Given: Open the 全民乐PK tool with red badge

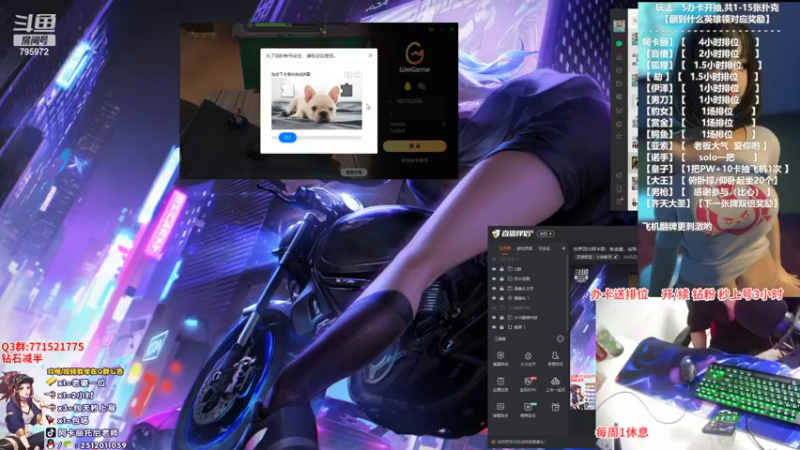Looking at the screenshot, I should coord(528,381).
